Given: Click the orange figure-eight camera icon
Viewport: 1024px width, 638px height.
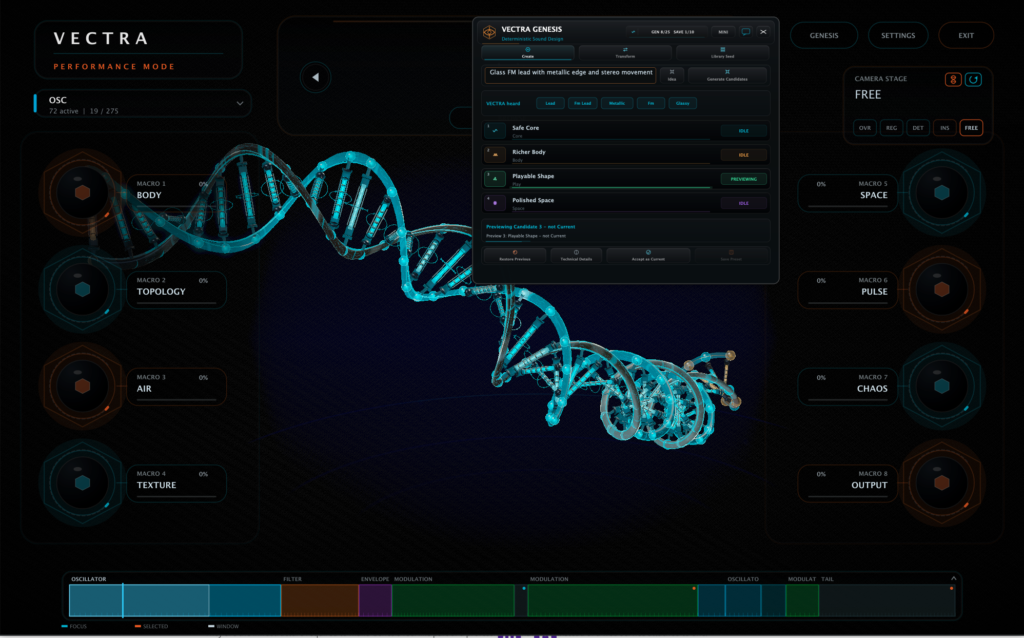Looking at the screenshot, I should coord(953,80).
